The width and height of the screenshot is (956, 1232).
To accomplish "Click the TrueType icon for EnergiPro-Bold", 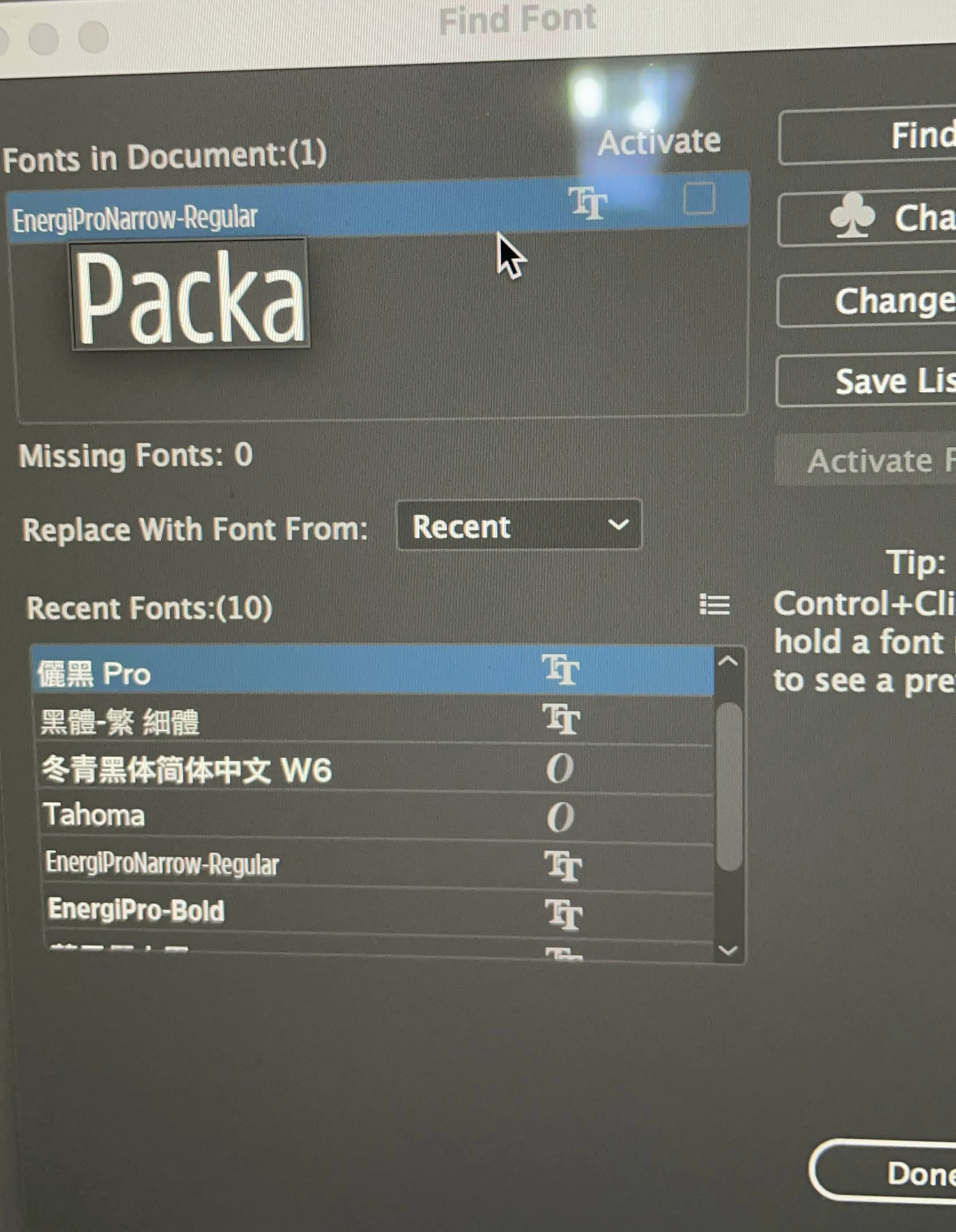I will pos(563,915).
